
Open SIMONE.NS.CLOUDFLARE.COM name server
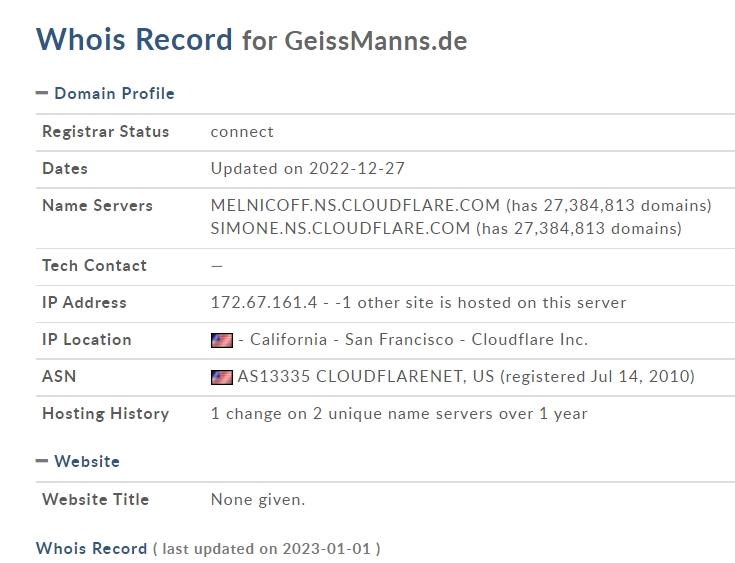tap(340, 228)
